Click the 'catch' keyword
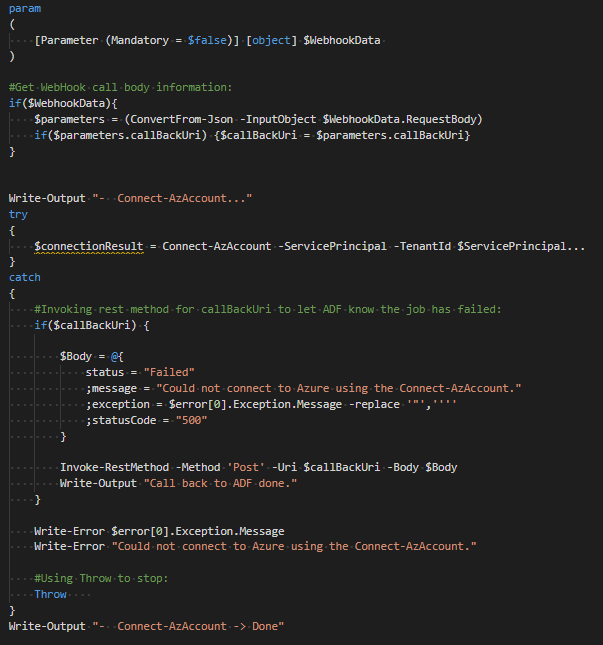Viewport: 603px width, 645px height. pyautogui.click(x=25, y=278)
